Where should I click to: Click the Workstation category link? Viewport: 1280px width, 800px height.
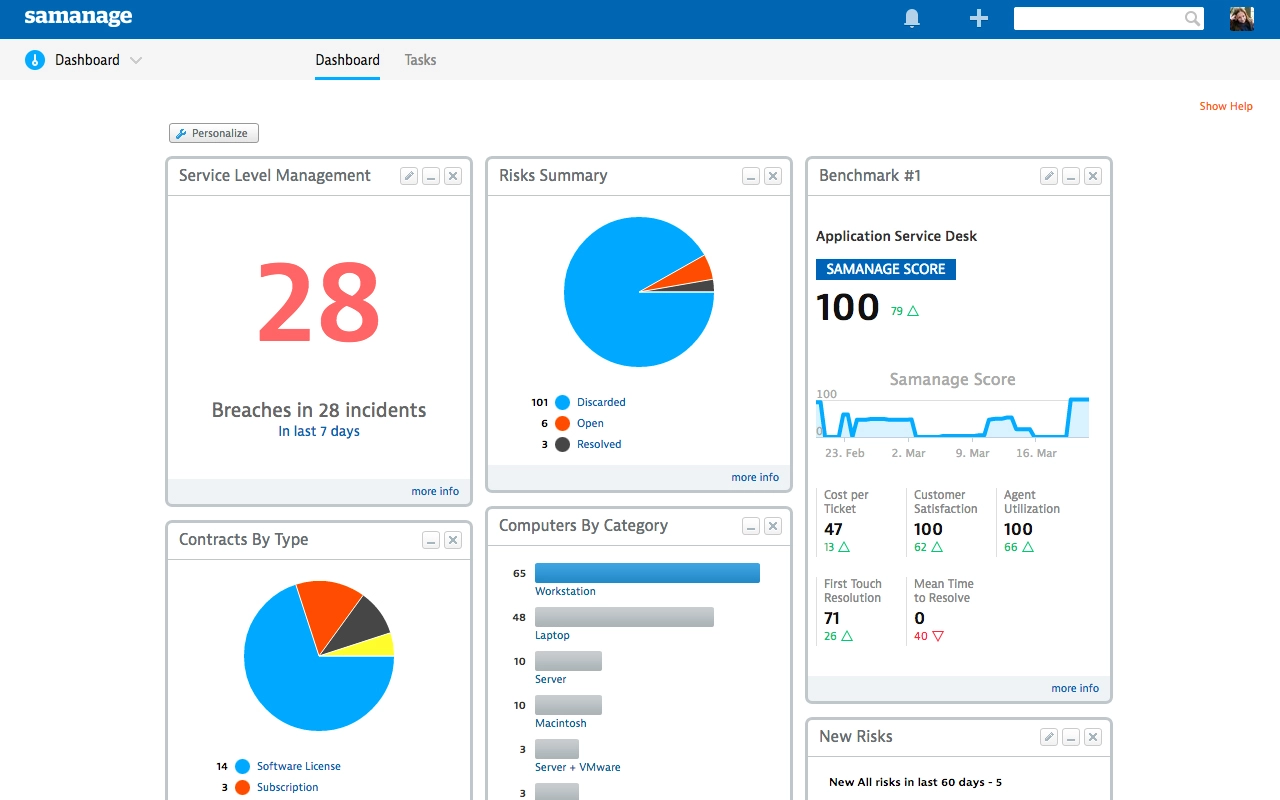[x=565, y=591]
